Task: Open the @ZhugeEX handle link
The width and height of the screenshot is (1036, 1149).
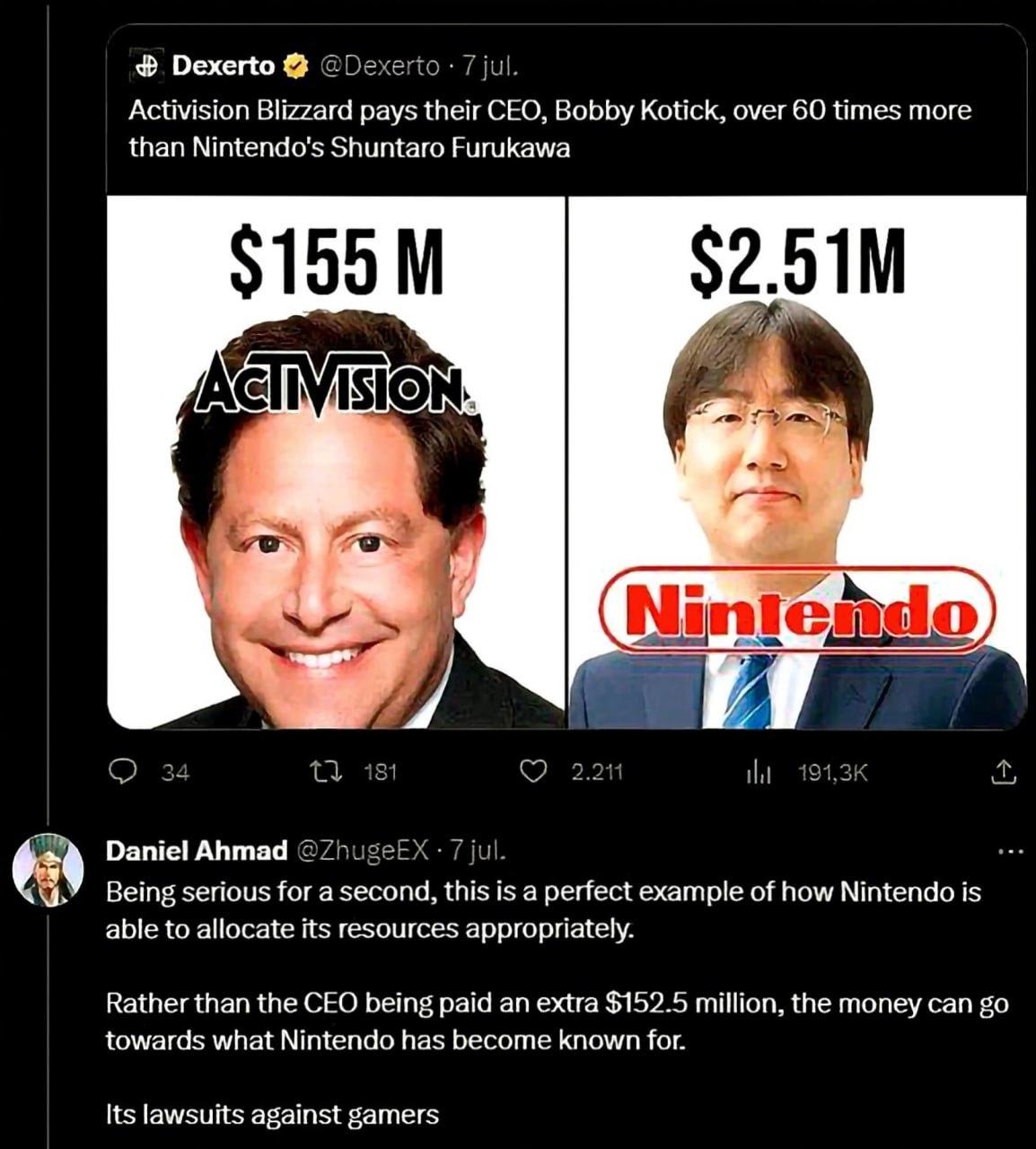Action: coord(364,851)
